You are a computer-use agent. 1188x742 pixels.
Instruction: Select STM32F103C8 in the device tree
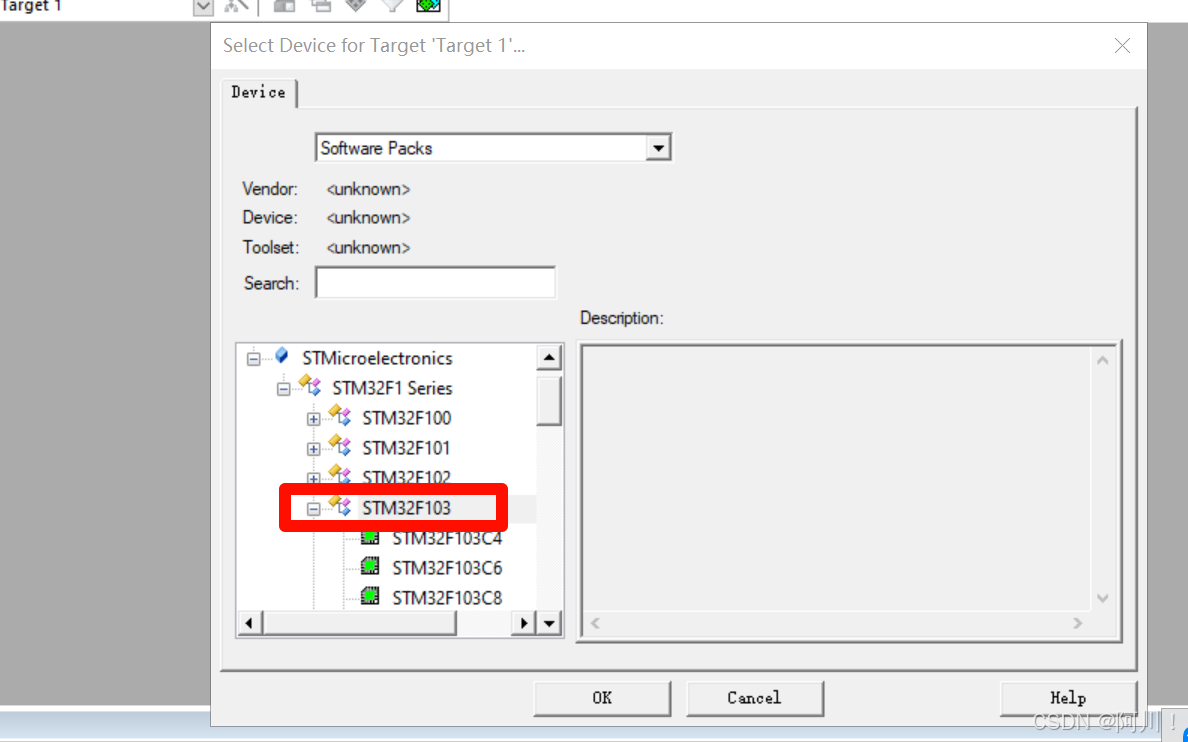pyautogui.click(x=447, y=598)
